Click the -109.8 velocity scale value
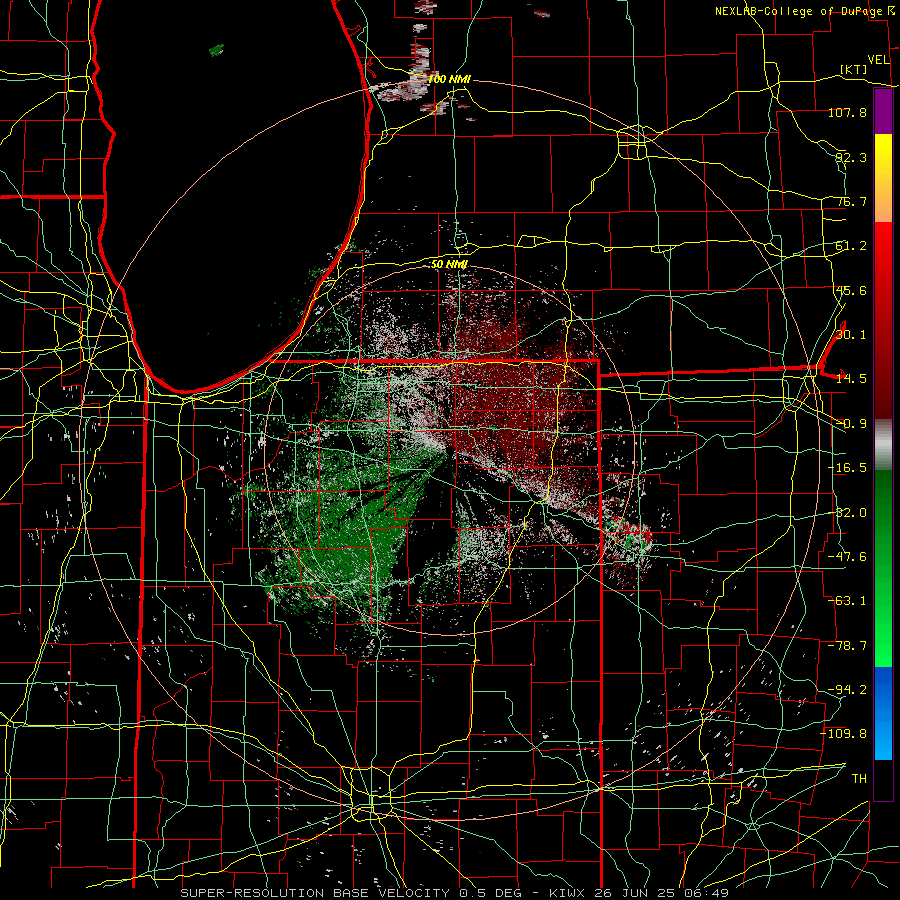The height and width of the screenshot is (900, 900). coord(844,734)
